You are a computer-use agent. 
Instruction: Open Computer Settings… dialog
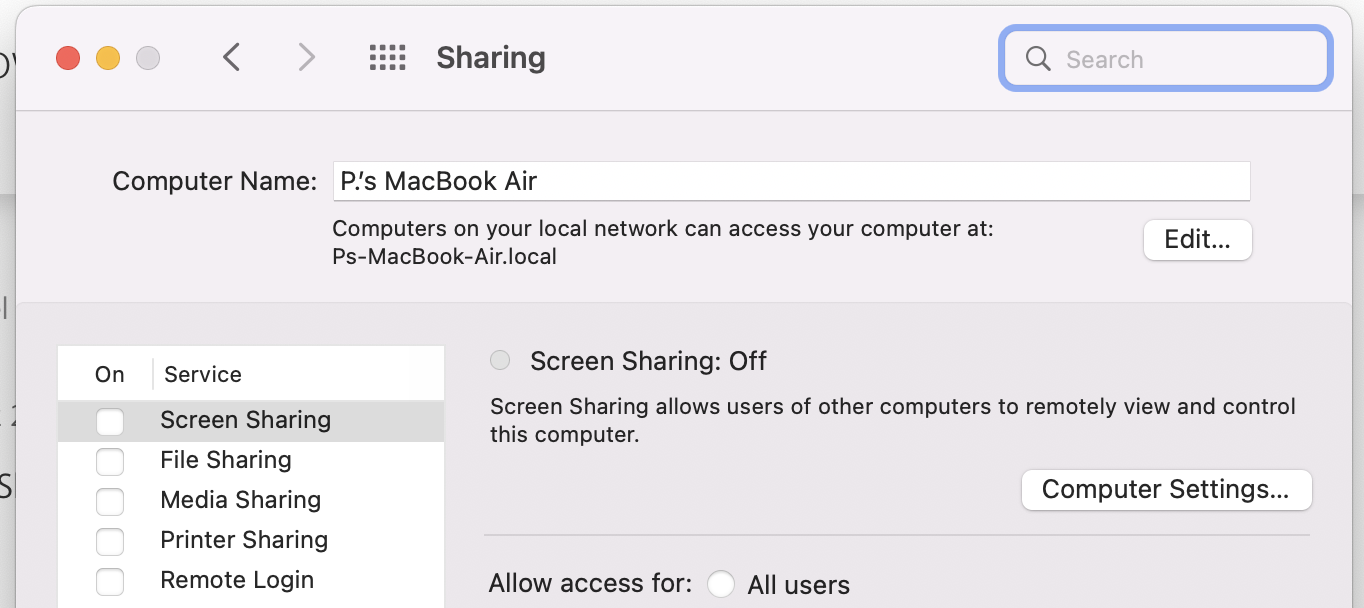[x=1165, y=489]
